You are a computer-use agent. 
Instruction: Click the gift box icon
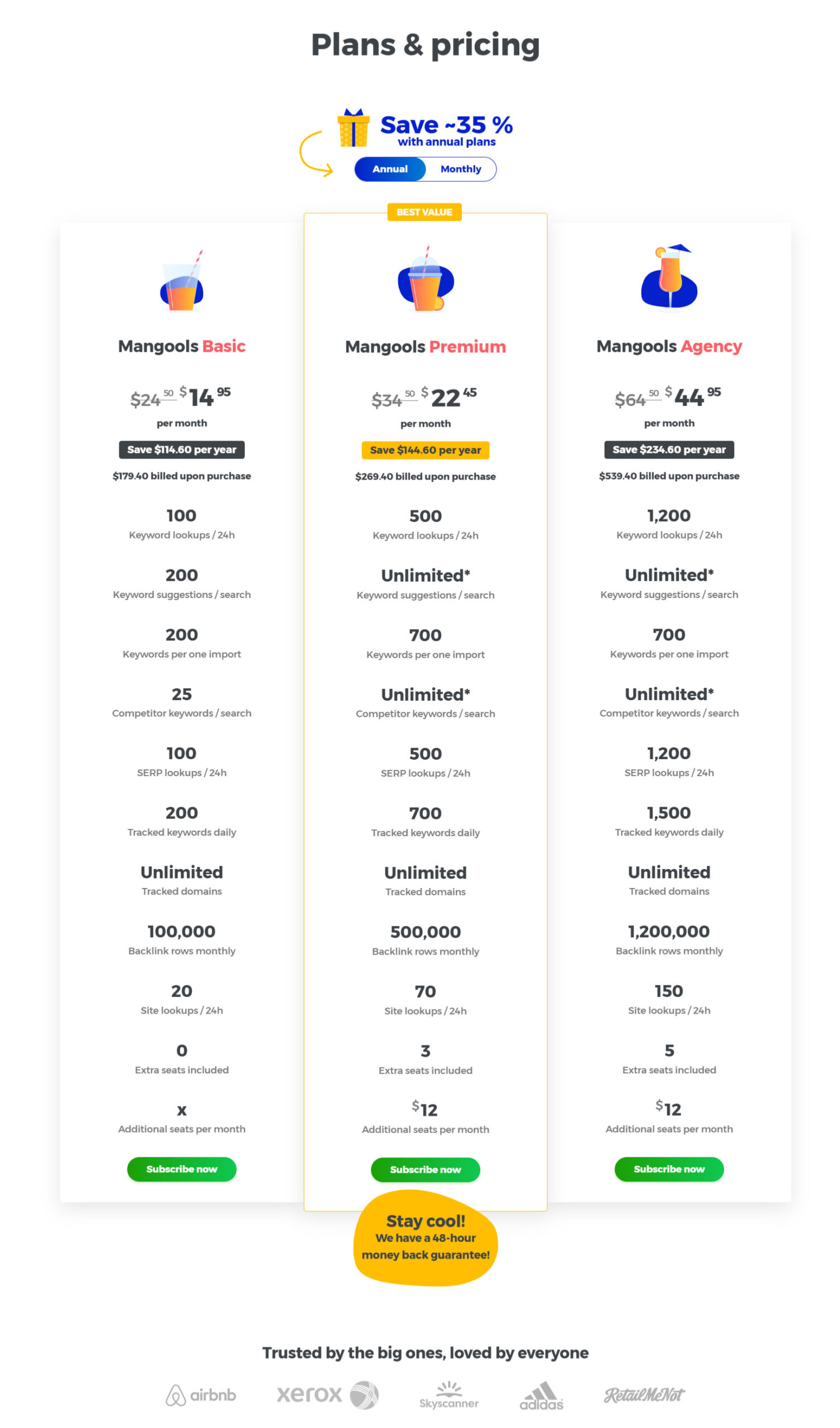(353, 128)
